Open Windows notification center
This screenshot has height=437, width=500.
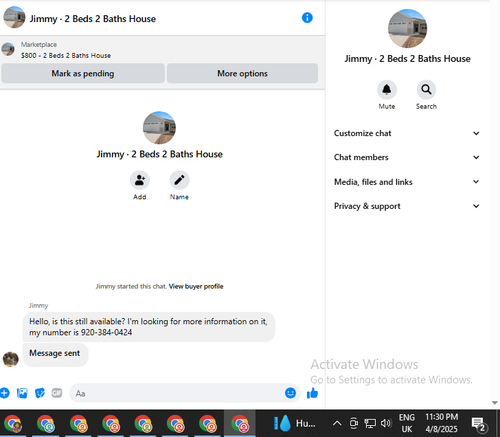pos(478,424)
